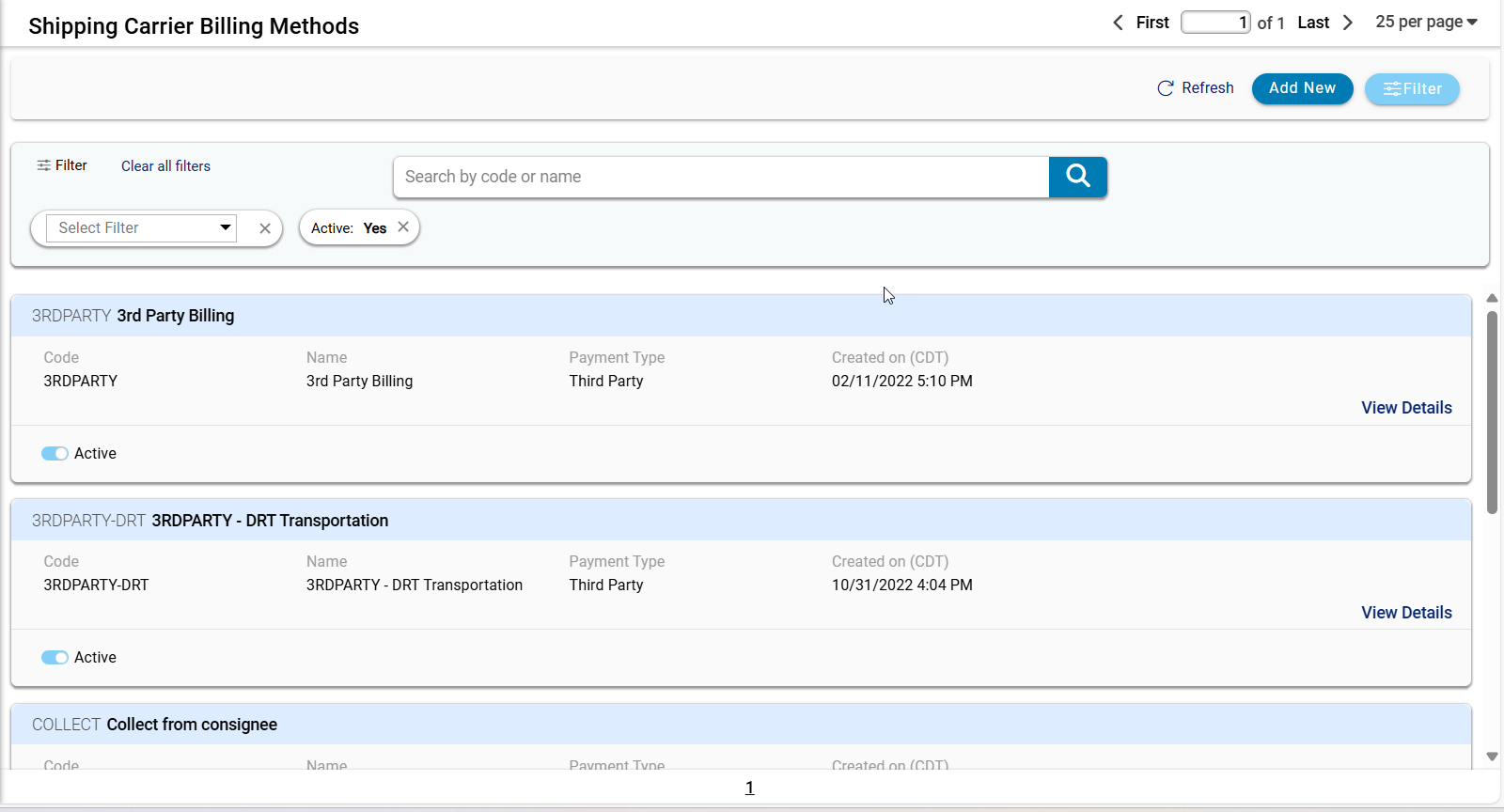1504x812 pixels.
Task: Click the Search by code or name field
Action: pos(720,177)
